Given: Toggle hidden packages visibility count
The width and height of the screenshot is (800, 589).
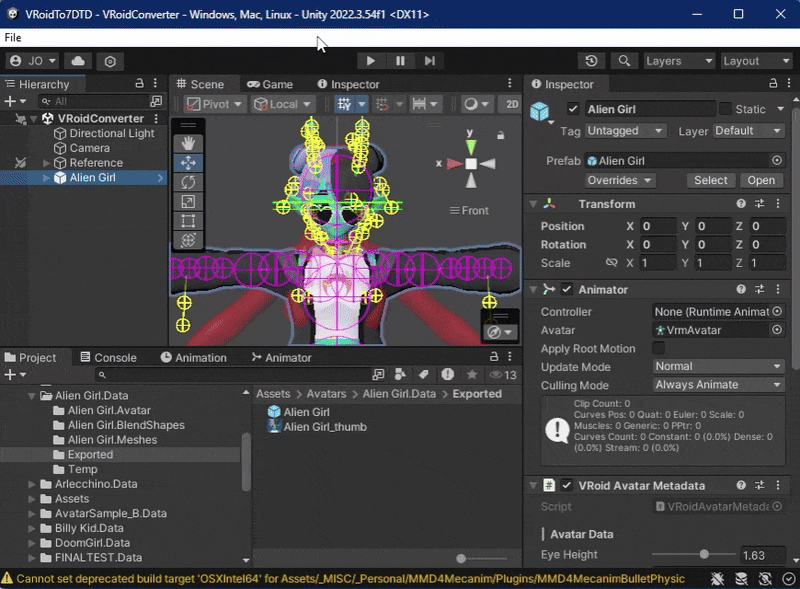Looking at the screenshot, I should (503, 375).
